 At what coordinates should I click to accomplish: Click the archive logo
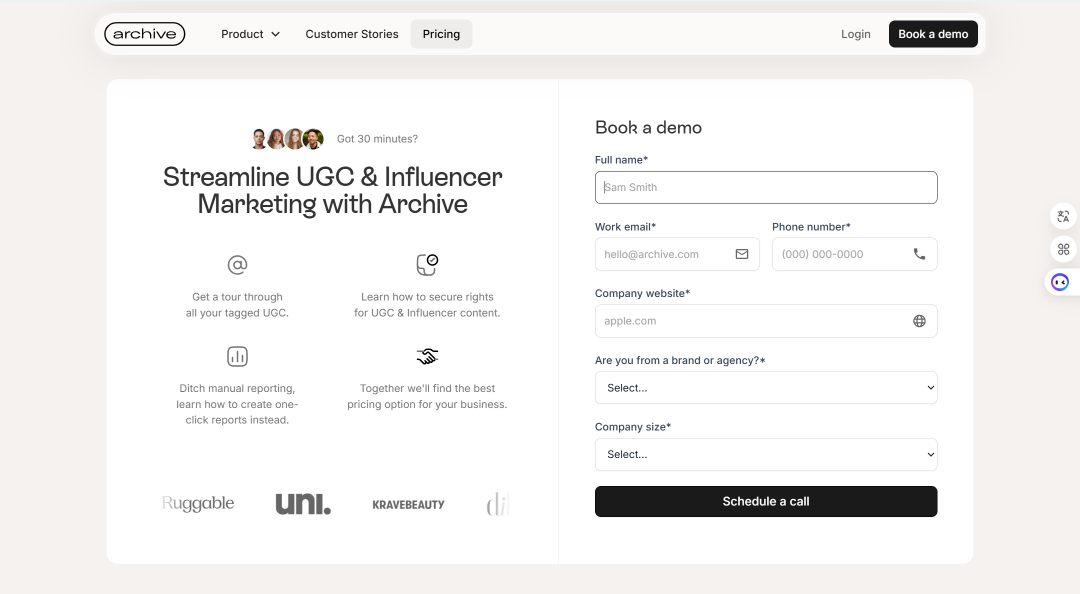[x=145, y=34]
